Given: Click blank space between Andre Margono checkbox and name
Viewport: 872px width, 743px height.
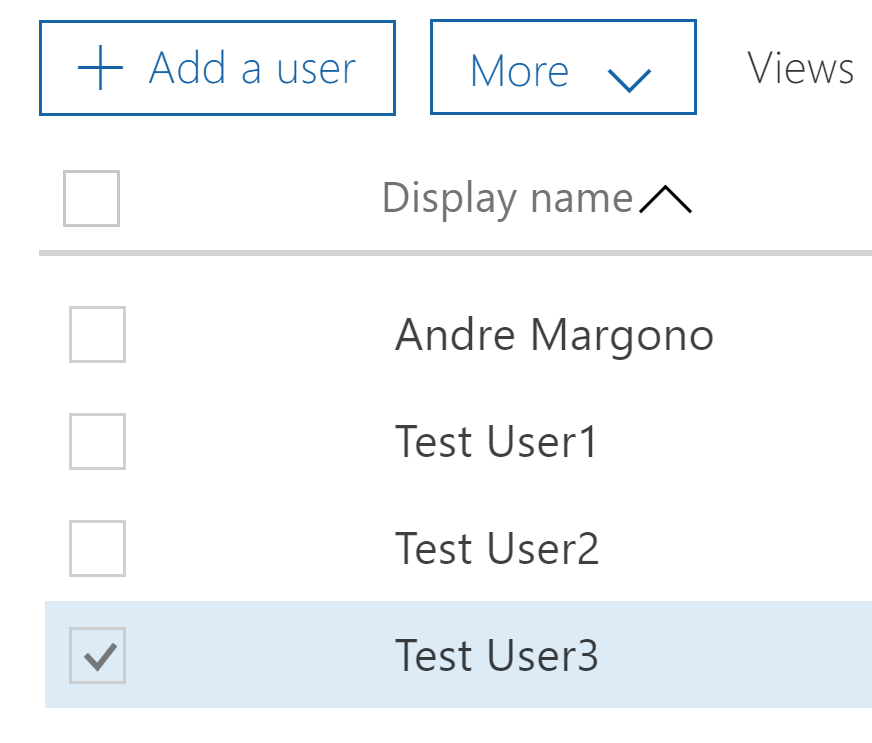Looking at the screenshot, I should 260,334.
